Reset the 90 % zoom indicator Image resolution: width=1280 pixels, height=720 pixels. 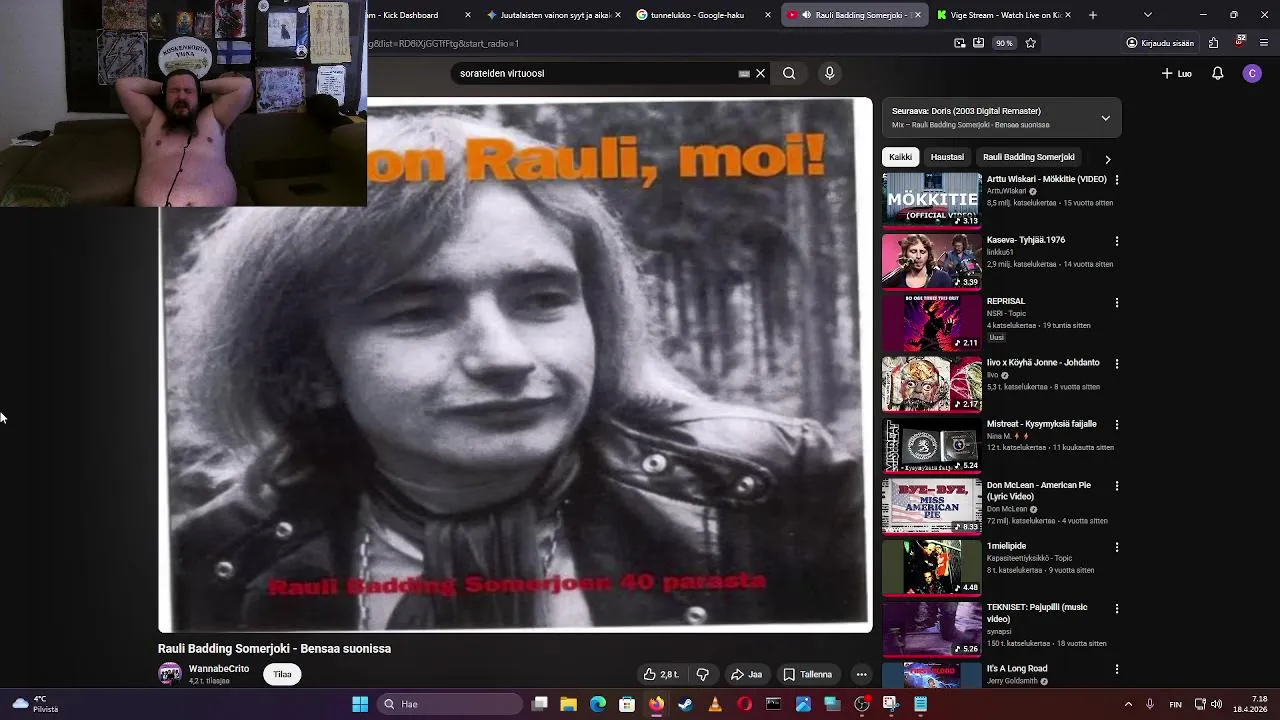pyautogui.click(x=1004, y=43)
